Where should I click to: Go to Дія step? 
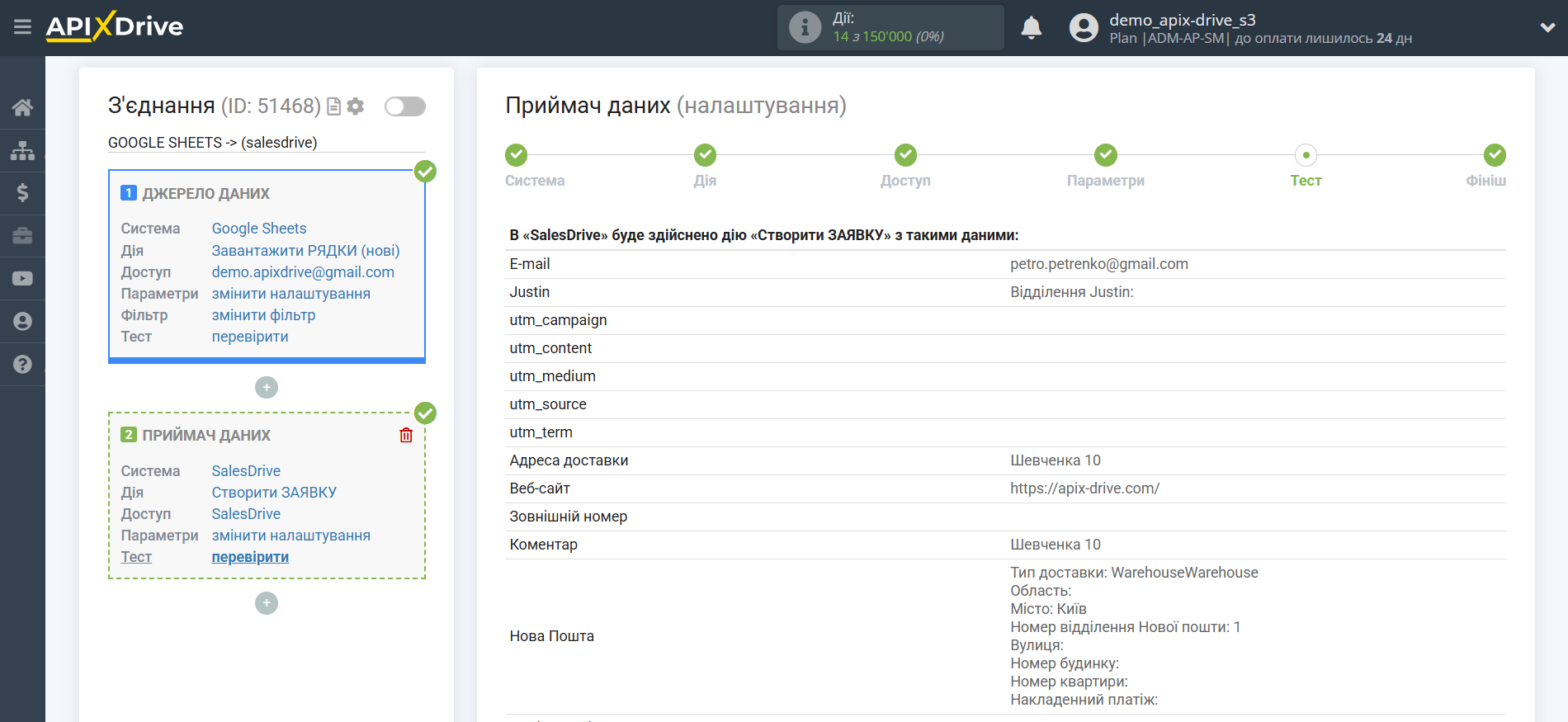[705, 154]
